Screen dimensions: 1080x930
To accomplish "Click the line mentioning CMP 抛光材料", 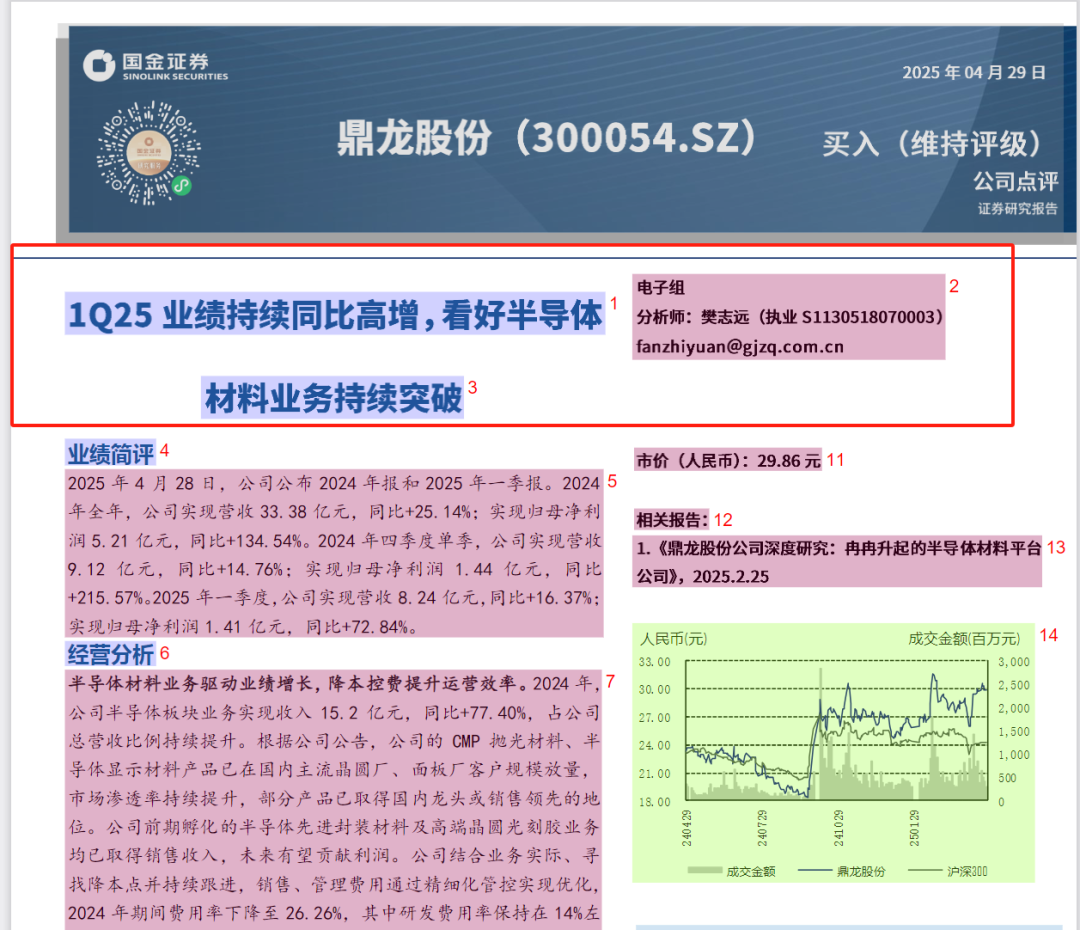I will (x=334, y=741).
